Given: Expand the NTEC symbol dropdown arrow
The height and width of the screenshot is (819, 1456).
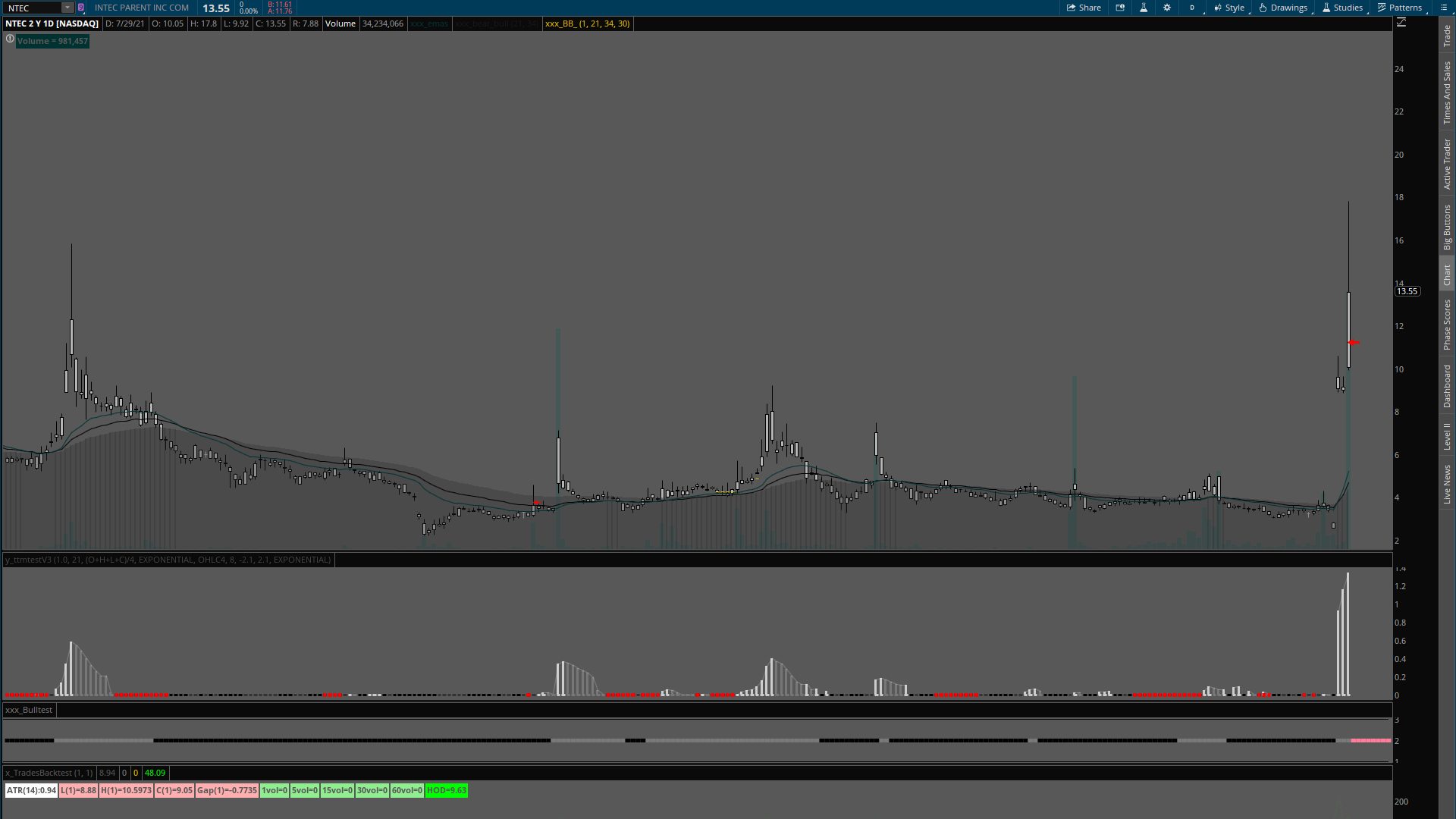Looking at the screenshot, I should tap(67, 8).
